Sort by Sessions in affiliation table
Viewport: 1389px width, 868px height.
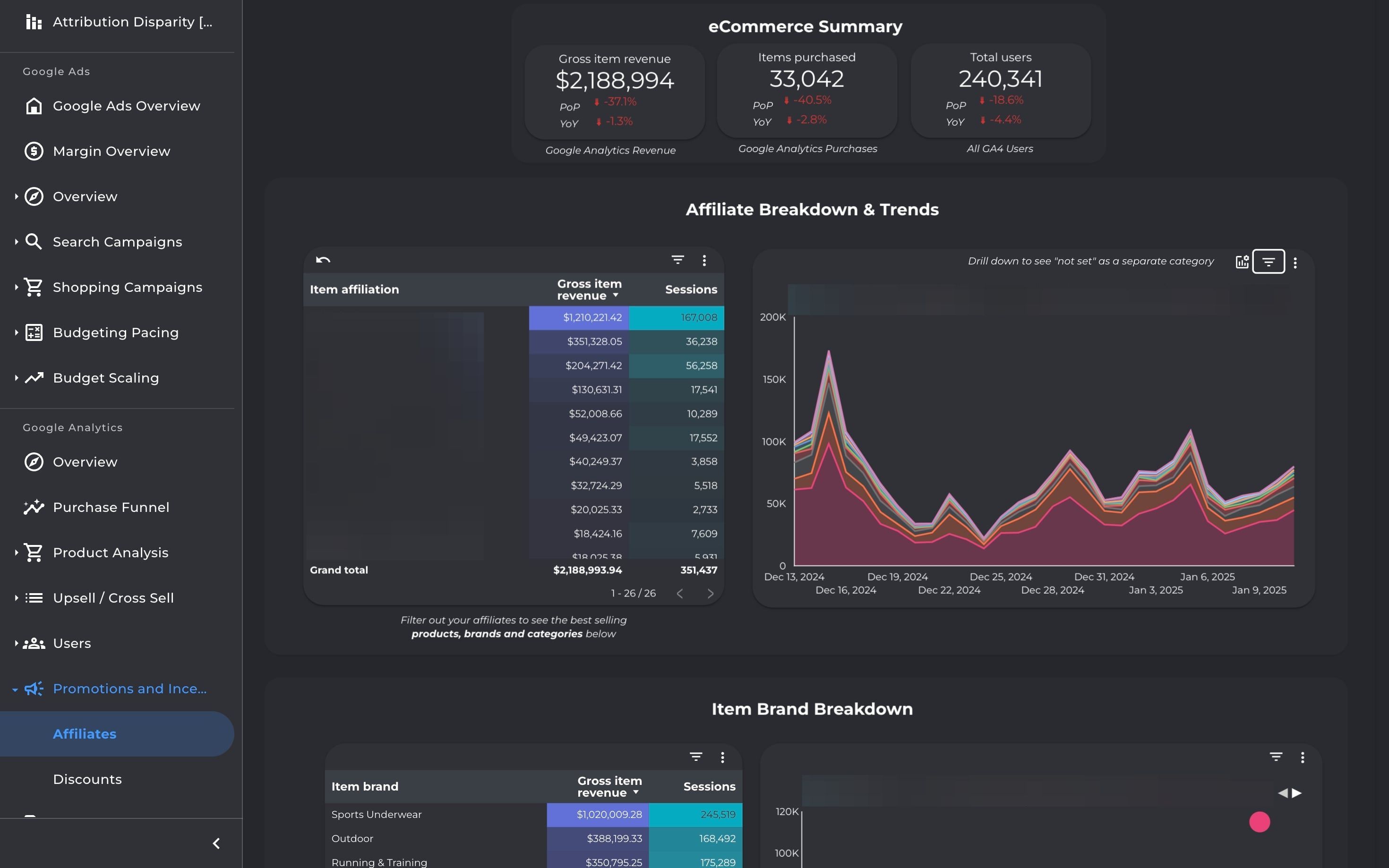691,289
